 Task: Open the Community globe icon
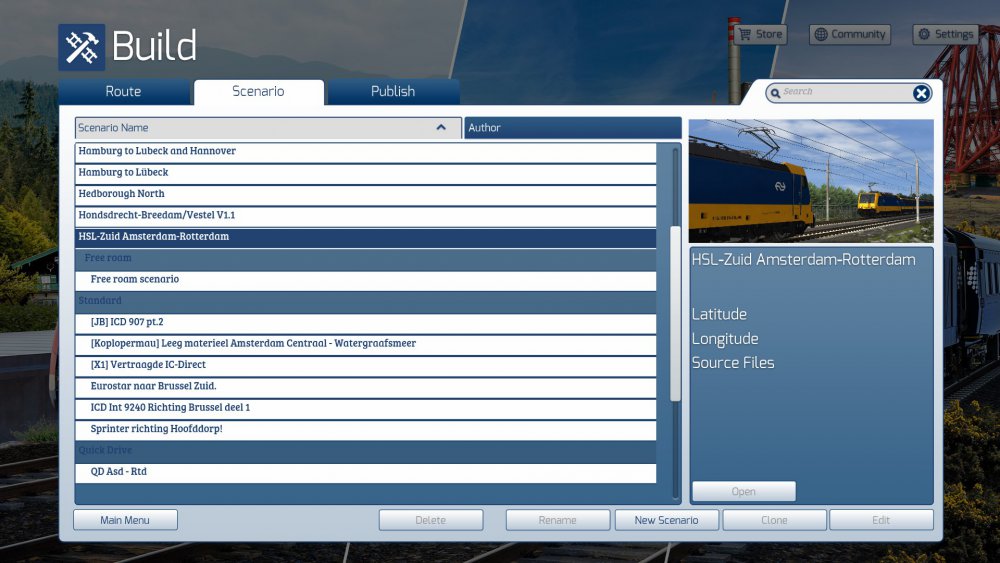(821, 34)
